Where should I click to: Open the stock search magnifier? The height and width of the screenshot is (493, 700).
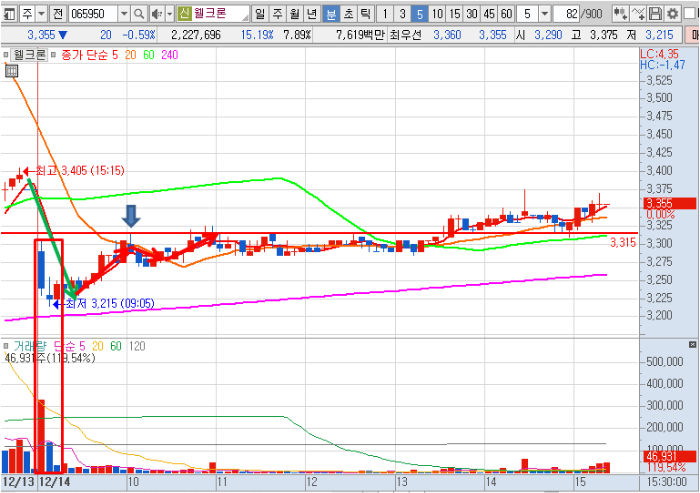tap(139, 14)
